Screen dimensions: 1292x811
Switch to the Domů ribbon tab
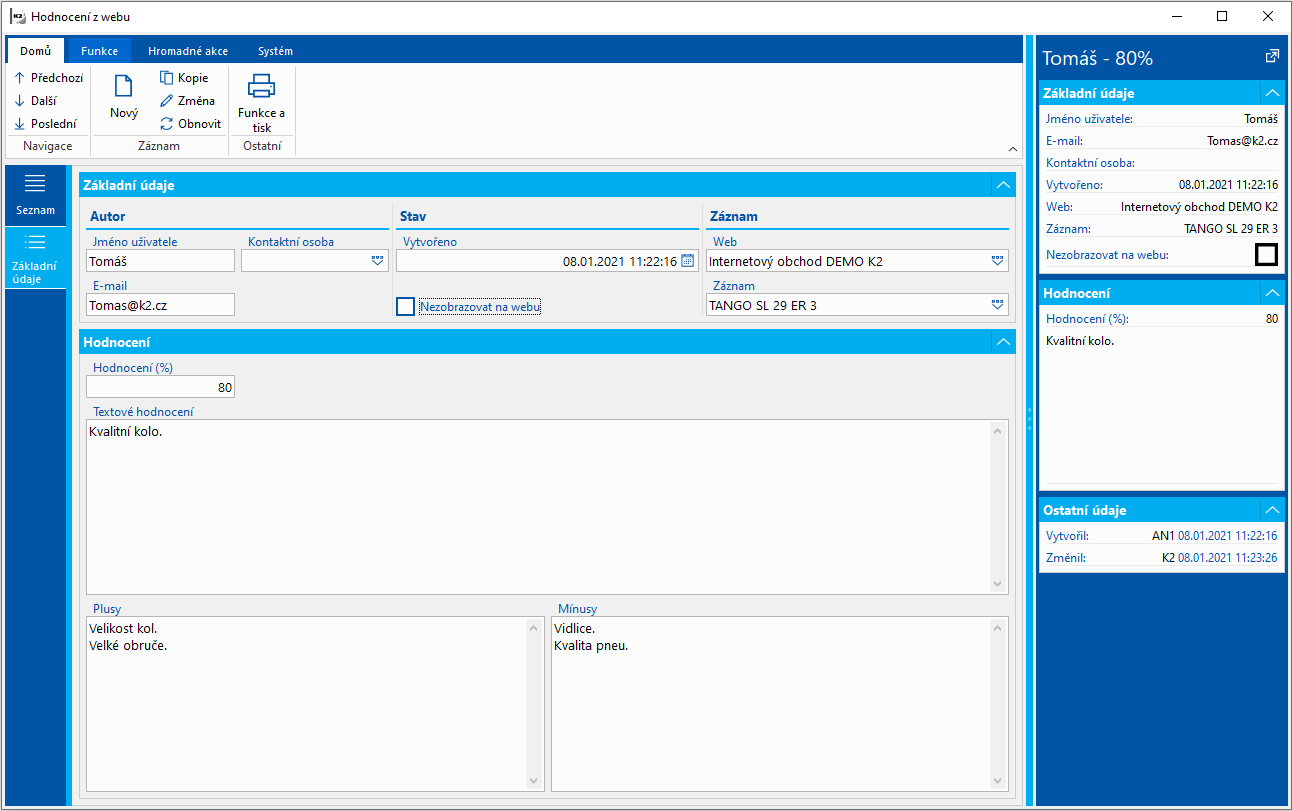[x=35, y=51]
